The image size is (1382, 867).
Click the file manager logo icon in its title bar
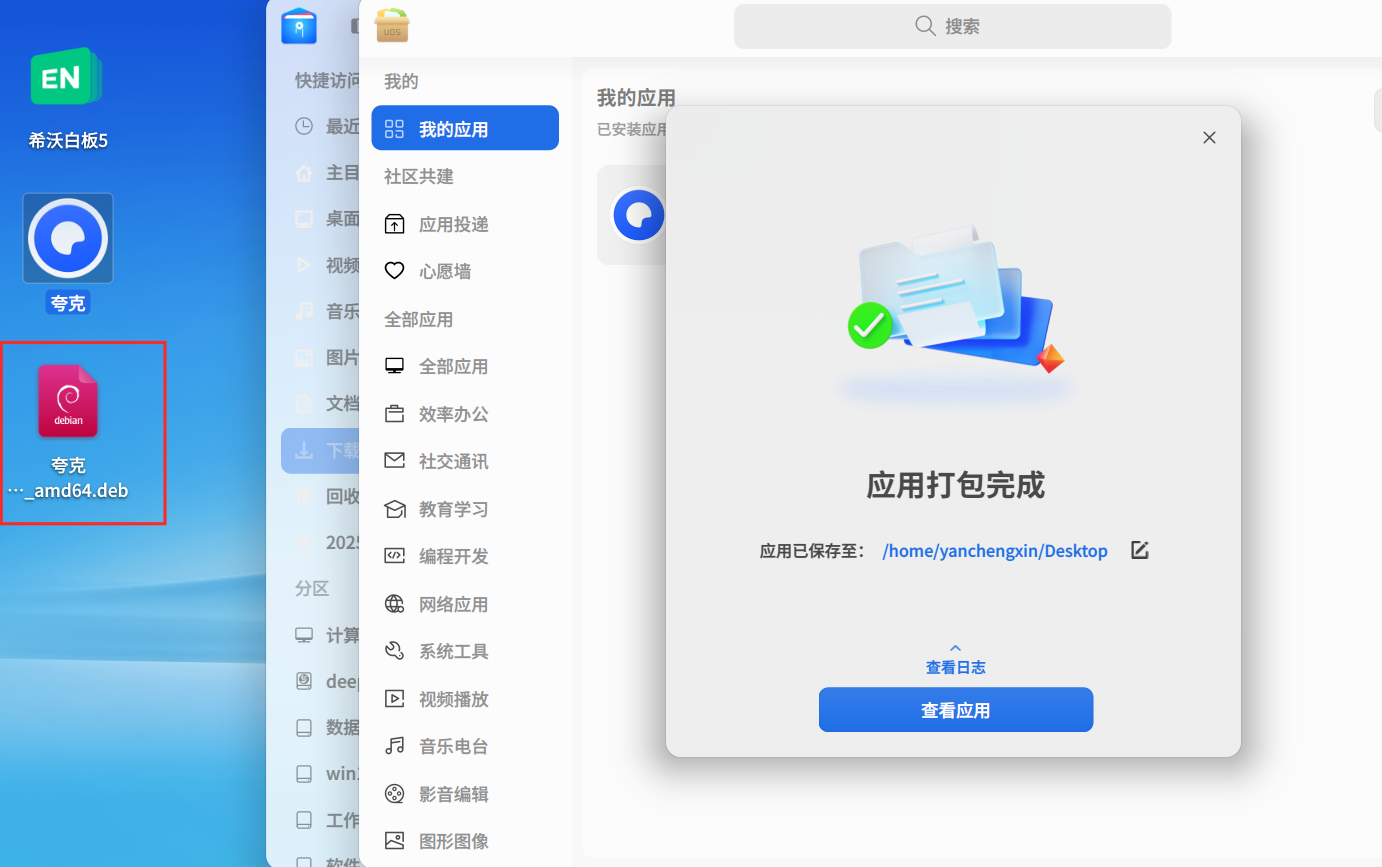click(x=299, y=26)
